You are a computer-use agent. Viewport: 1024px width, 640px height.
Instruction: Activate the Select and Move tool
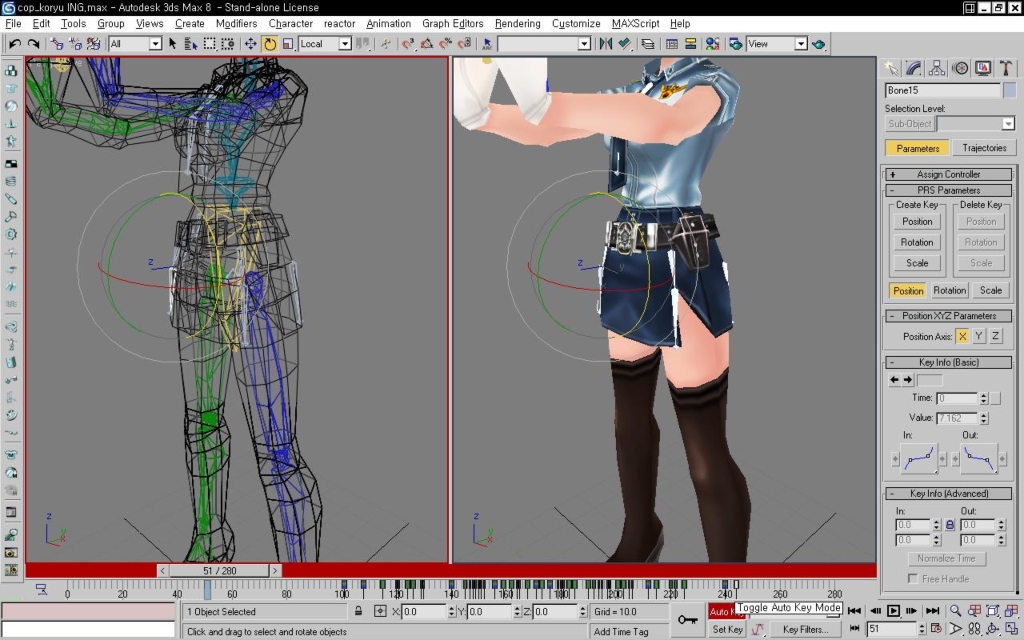click(x=250, y=44)
